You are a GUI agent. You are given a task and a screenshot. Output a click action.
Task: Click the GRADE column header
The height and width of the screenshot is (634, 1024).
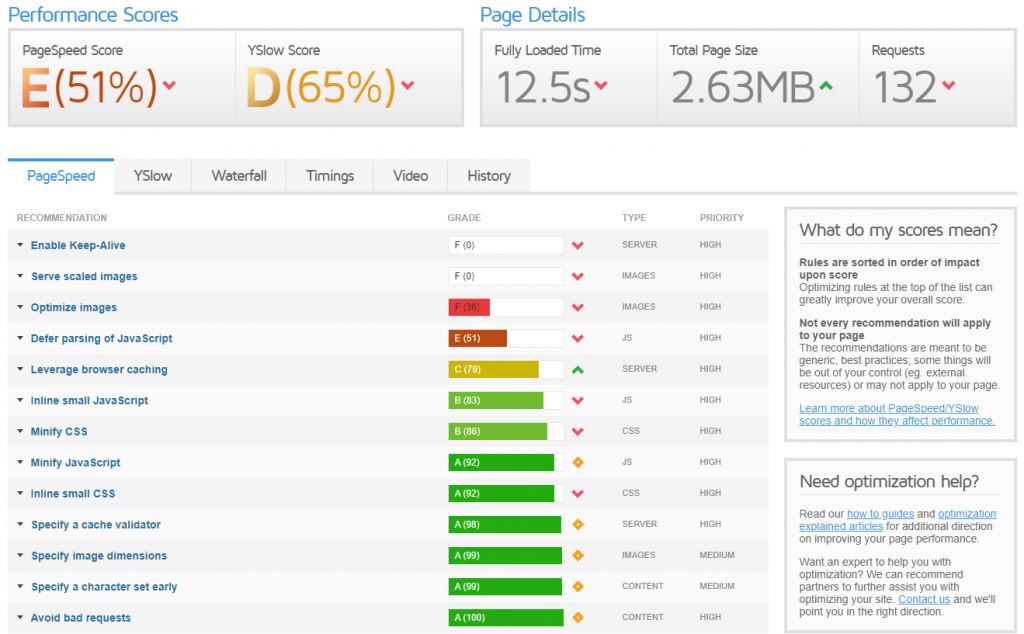[464, 217]
